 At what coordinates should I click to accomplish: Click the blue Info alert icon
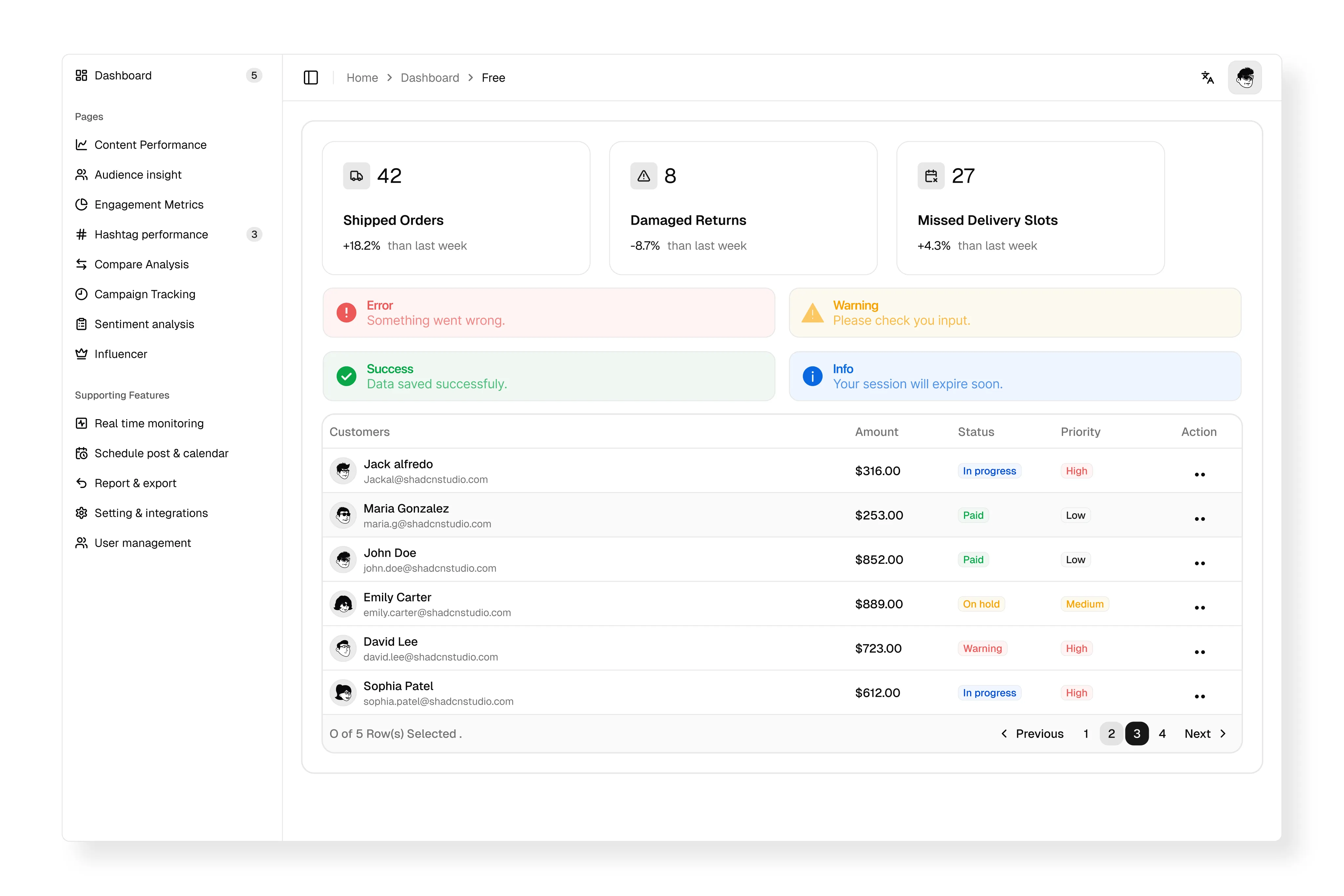point(812,377)
